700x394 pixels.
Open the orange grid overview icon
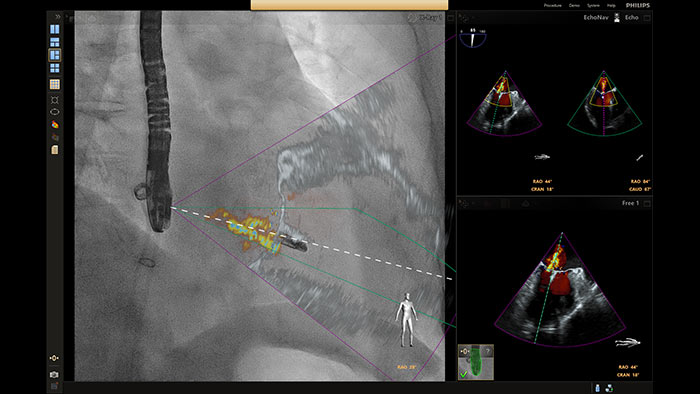pos(54,84)
